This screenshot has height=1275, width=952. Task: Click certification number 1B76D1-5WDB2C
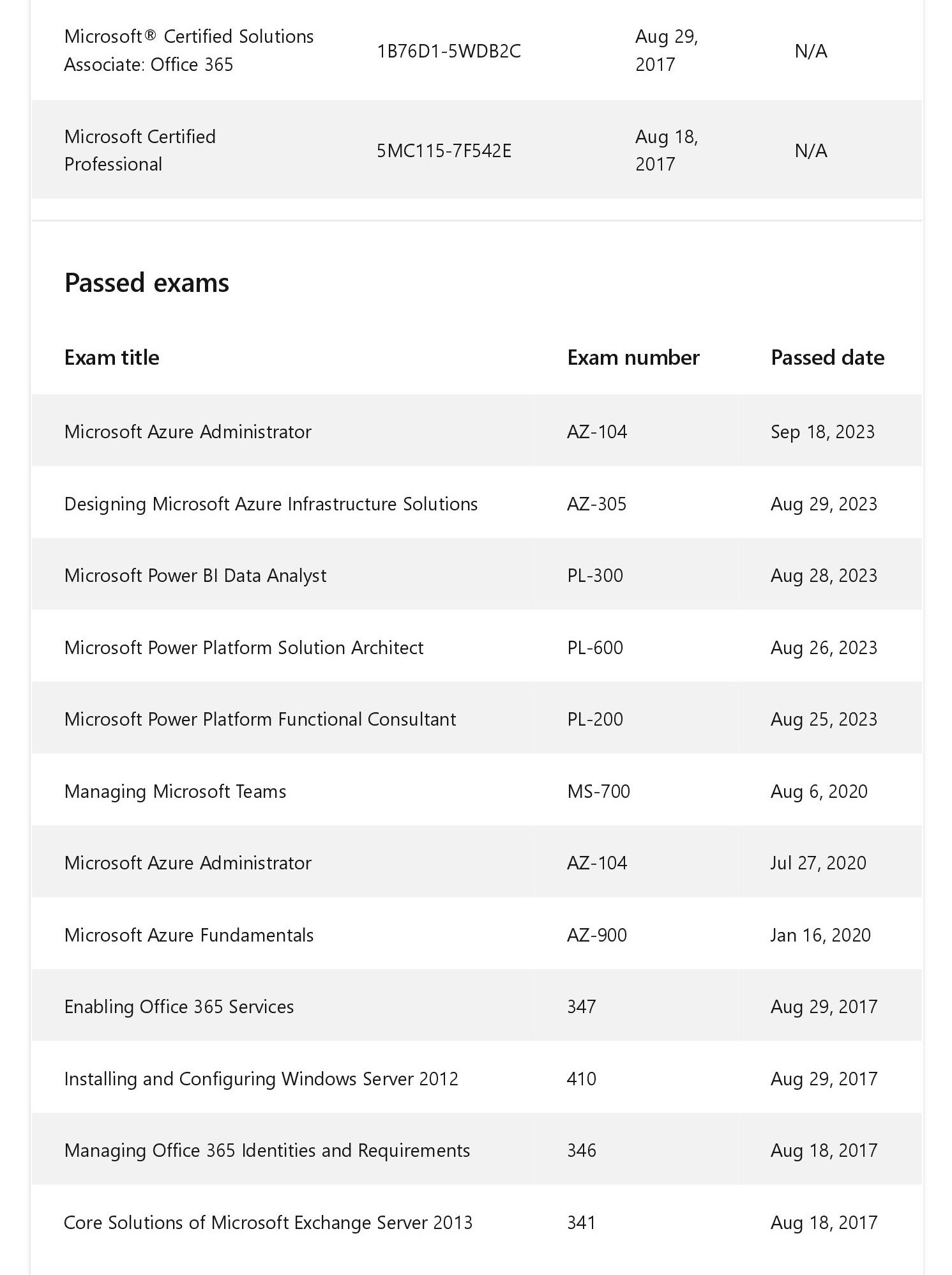pyautogui.click(x=448, y=51)
